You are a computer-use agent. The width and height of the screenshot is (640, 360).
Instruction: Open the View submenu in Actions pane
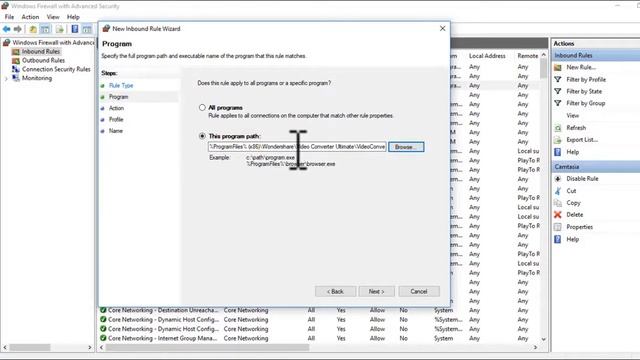[573, 116]
